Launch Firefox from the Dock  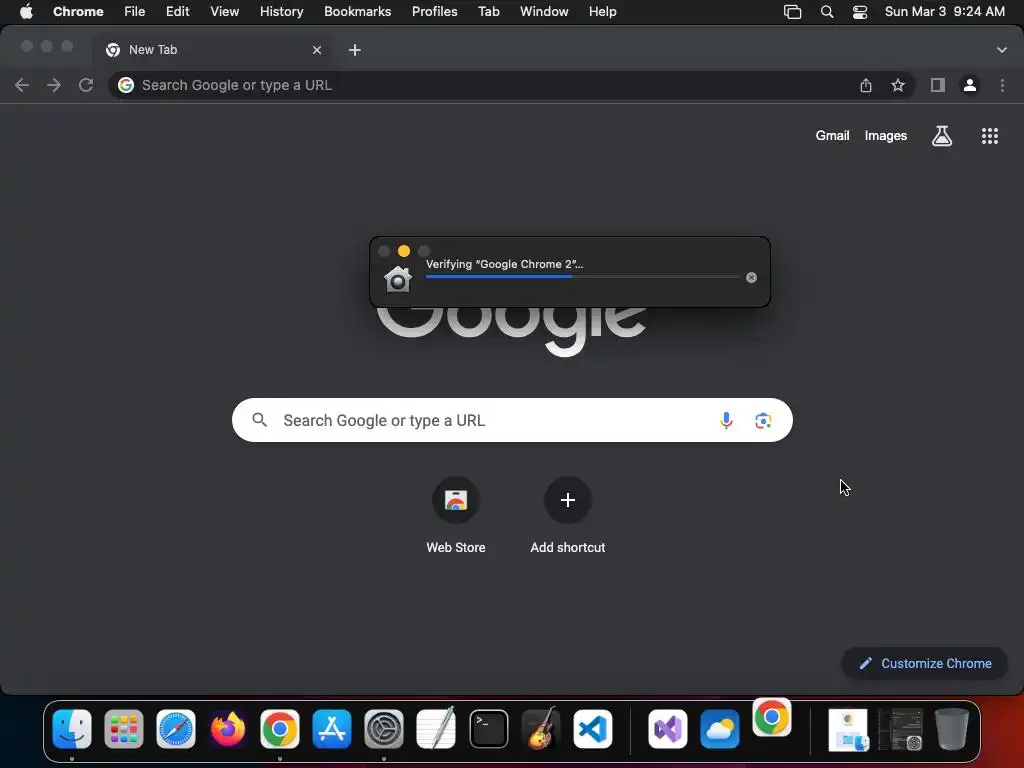[228, 729]
